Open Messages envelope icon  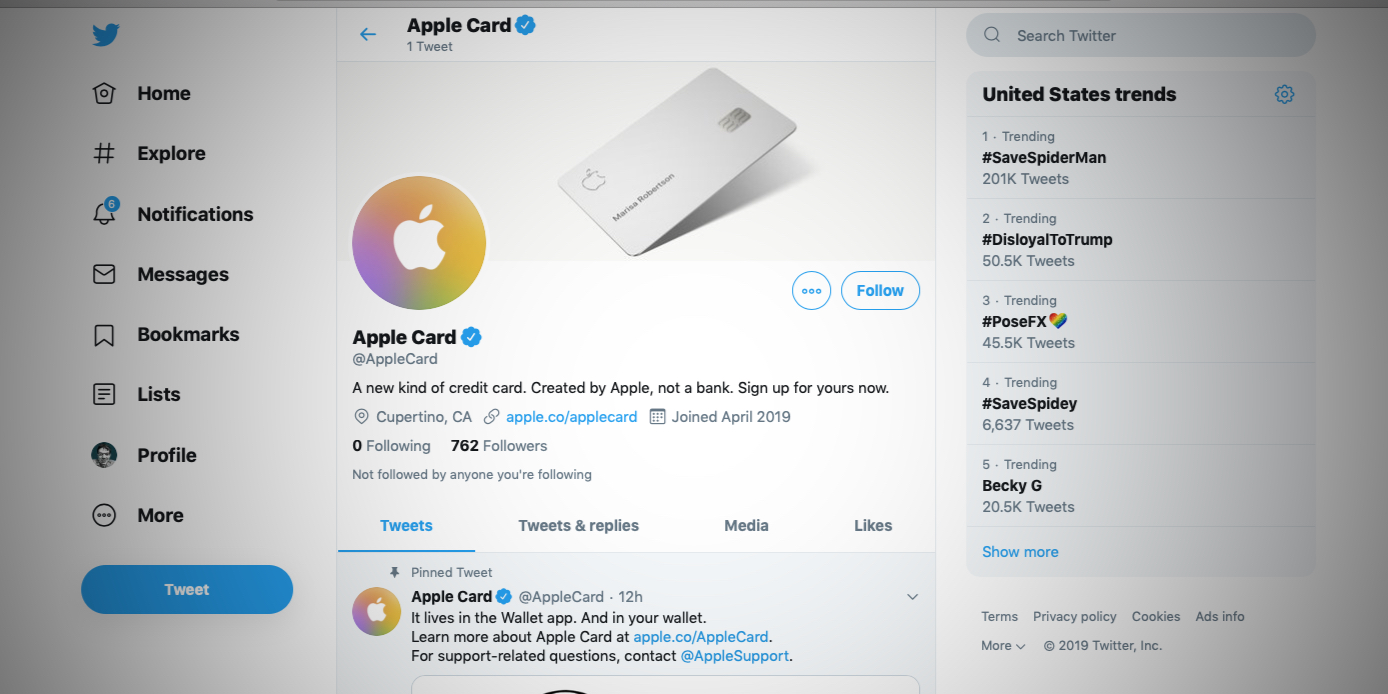[x=104, y=274]
